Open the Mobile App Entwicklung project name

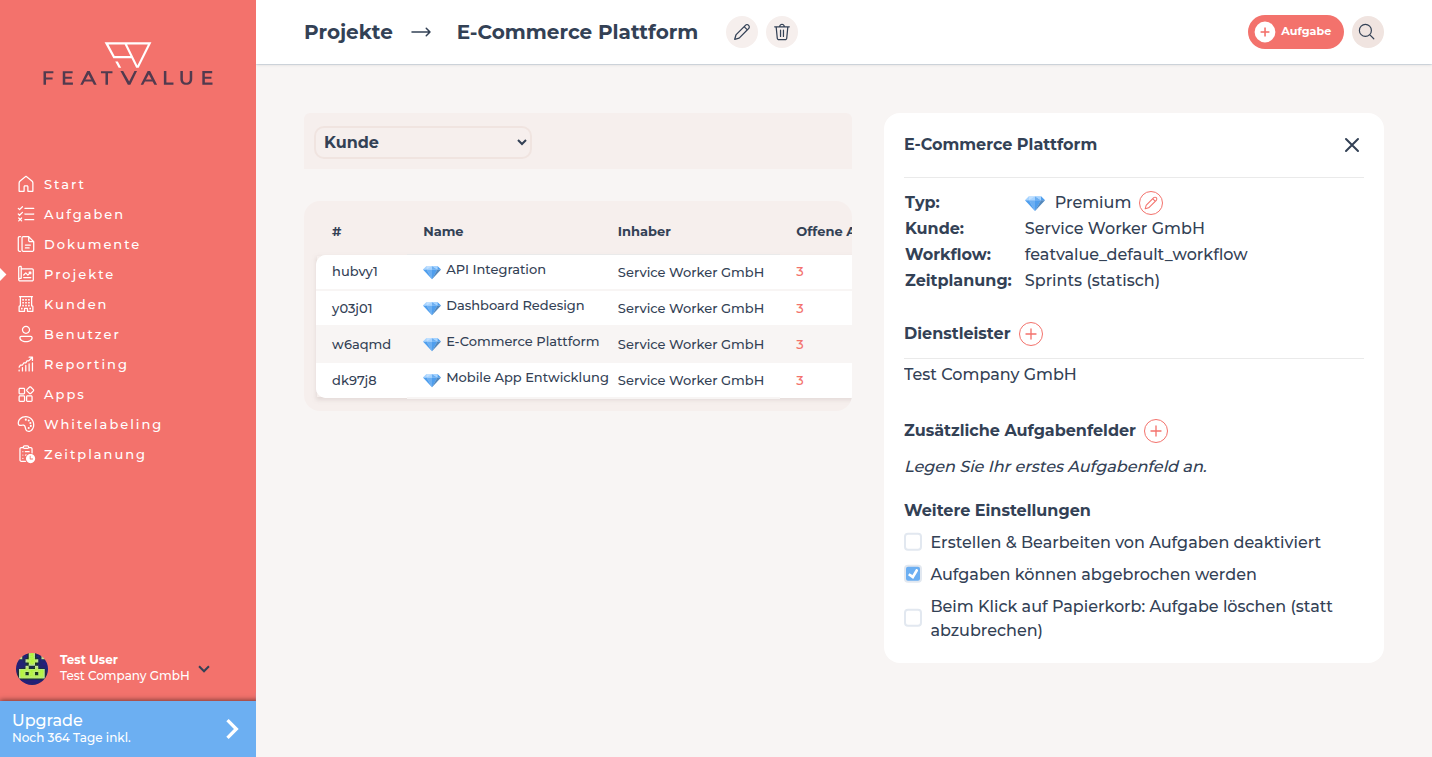(x=527, y=378)
